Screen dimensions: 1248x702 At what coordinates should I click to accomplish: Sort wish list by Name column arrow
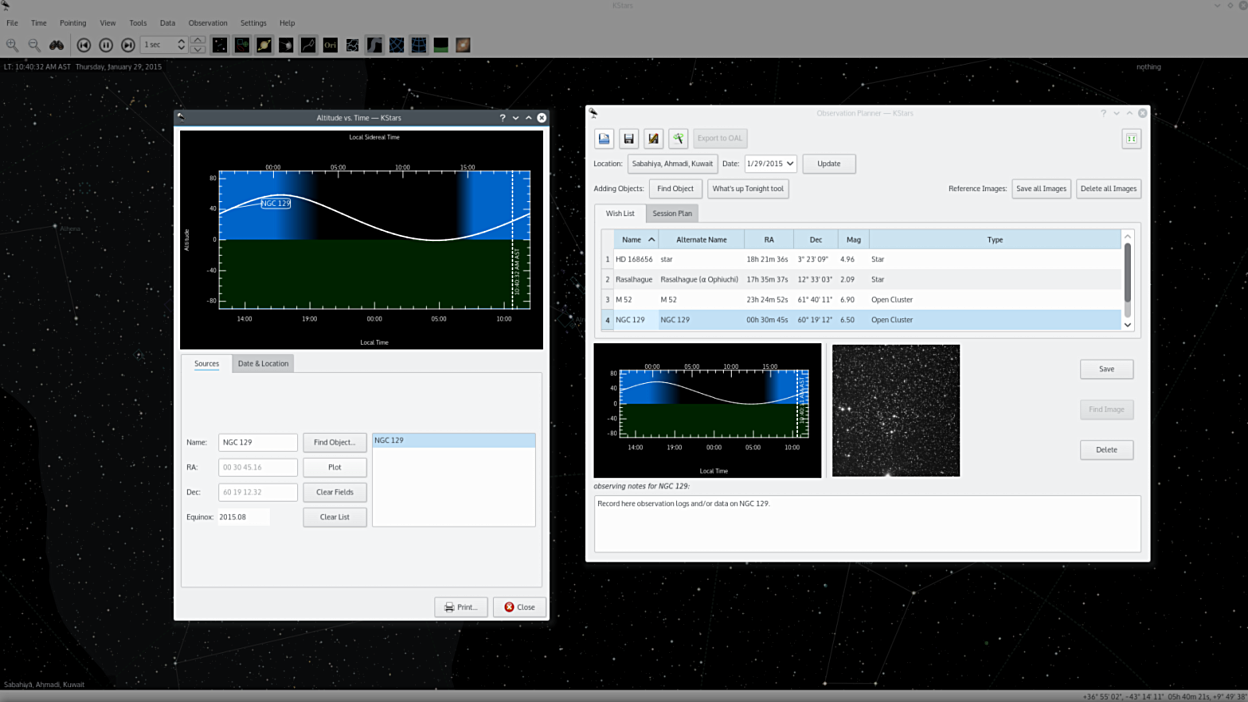(x=652, y=240)
